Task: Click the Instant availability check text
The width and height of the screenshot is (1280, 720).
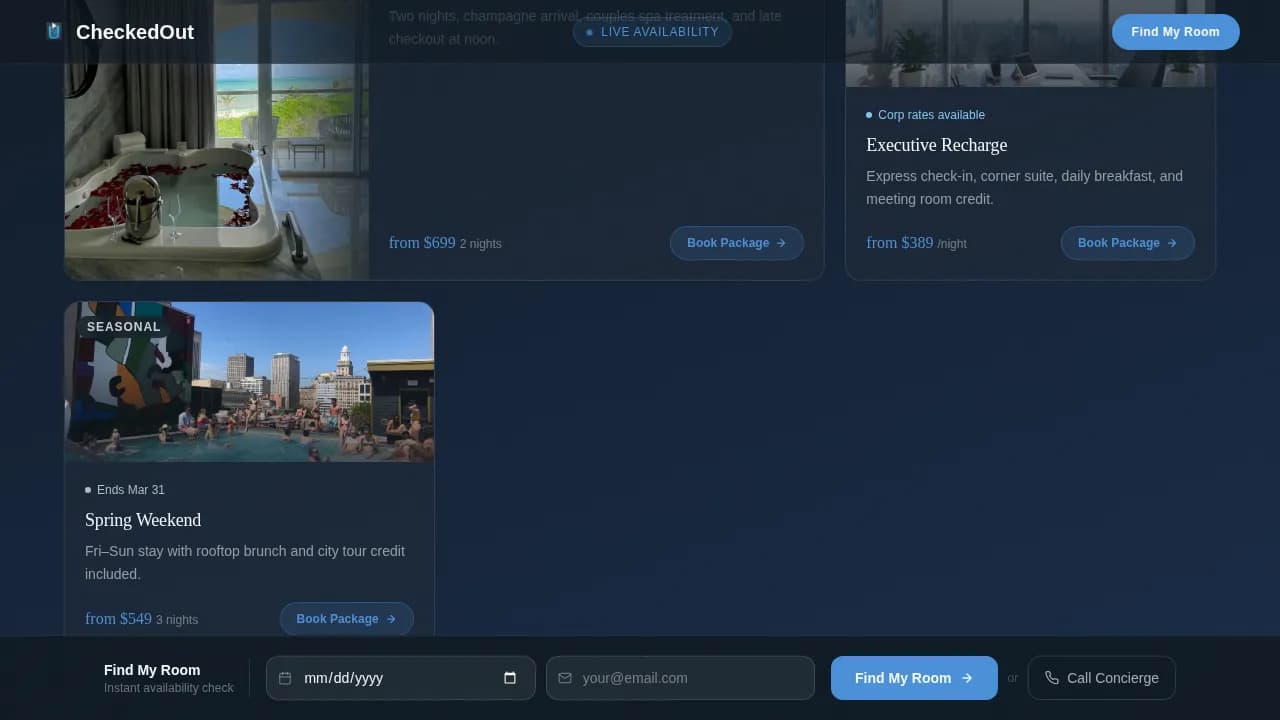Action: 169,688
